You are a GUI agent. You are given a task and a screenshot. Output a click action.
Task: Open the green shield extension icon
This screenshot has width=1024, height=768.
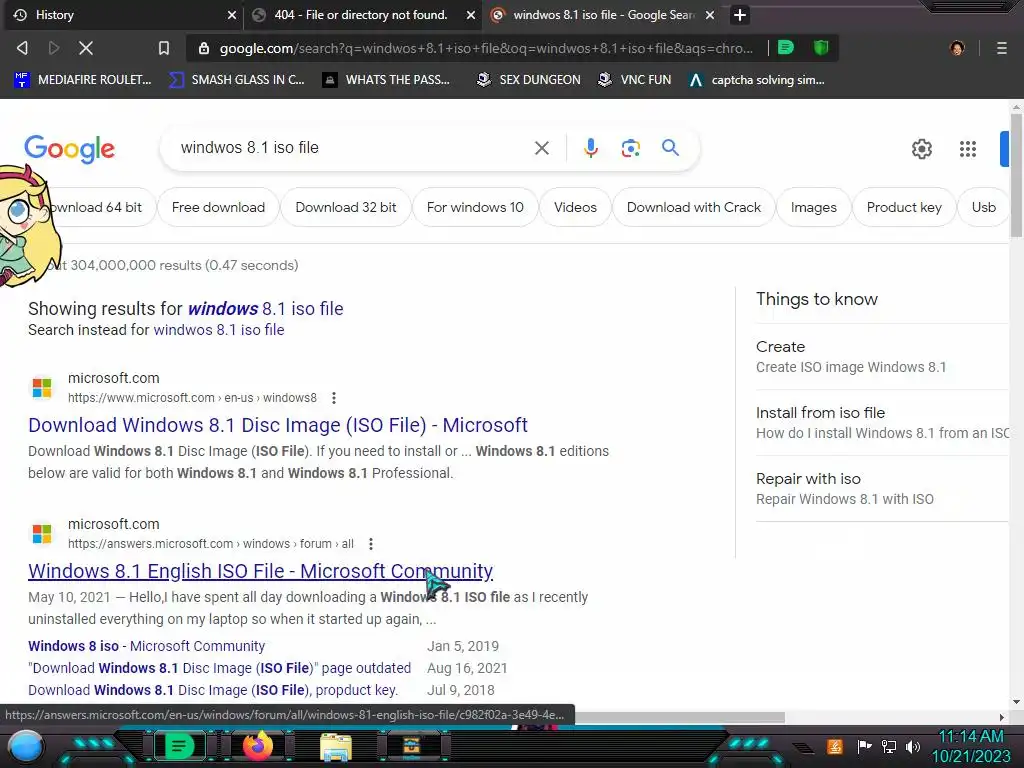click(x=821, y=48)
